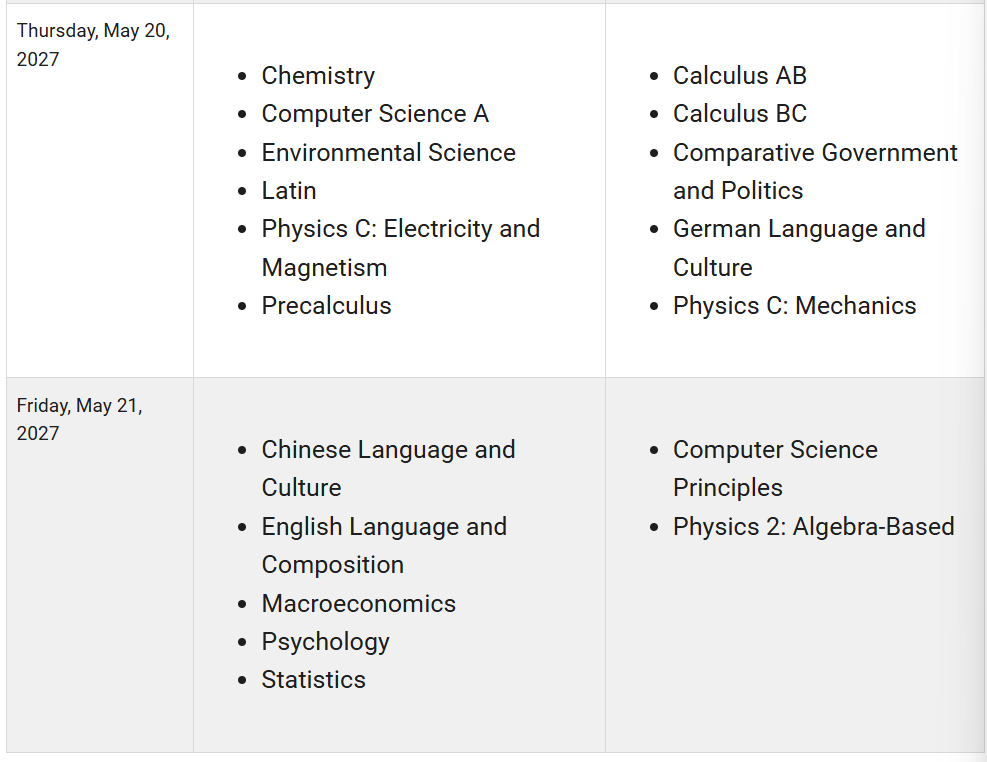Click Calculus AB exam entry
The image size is (987, 762).
tap(740, 76)
